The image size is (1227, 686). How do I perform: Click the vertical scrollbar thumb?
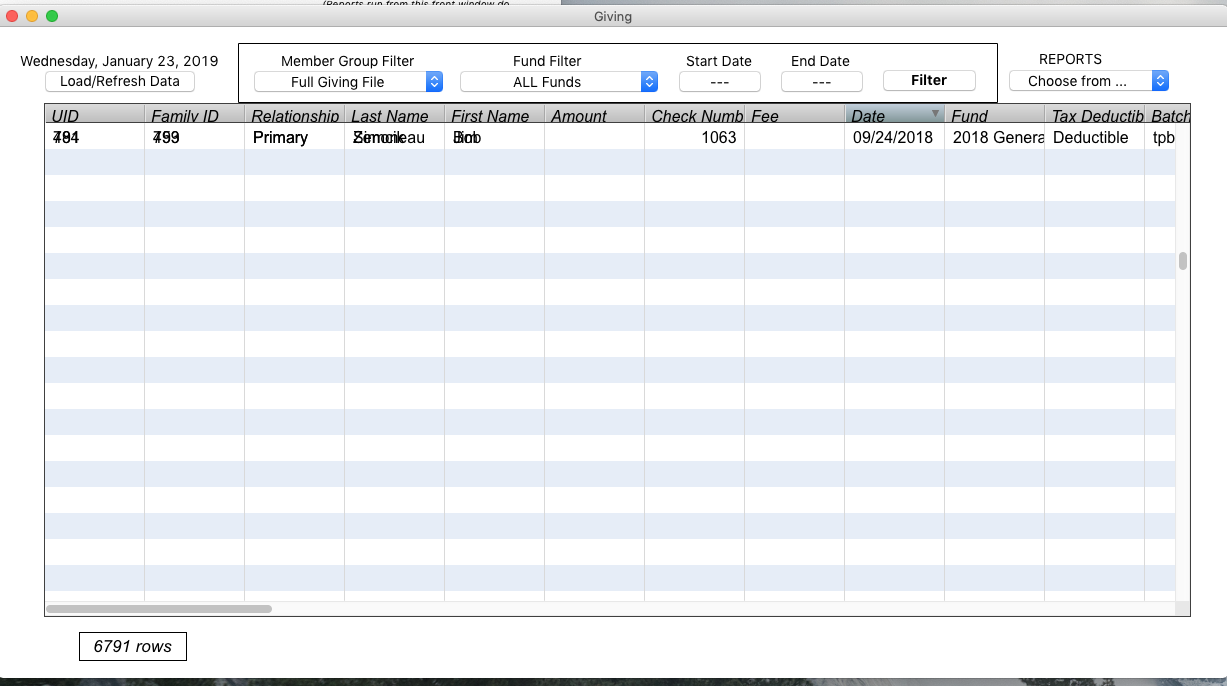point(1182,261)
